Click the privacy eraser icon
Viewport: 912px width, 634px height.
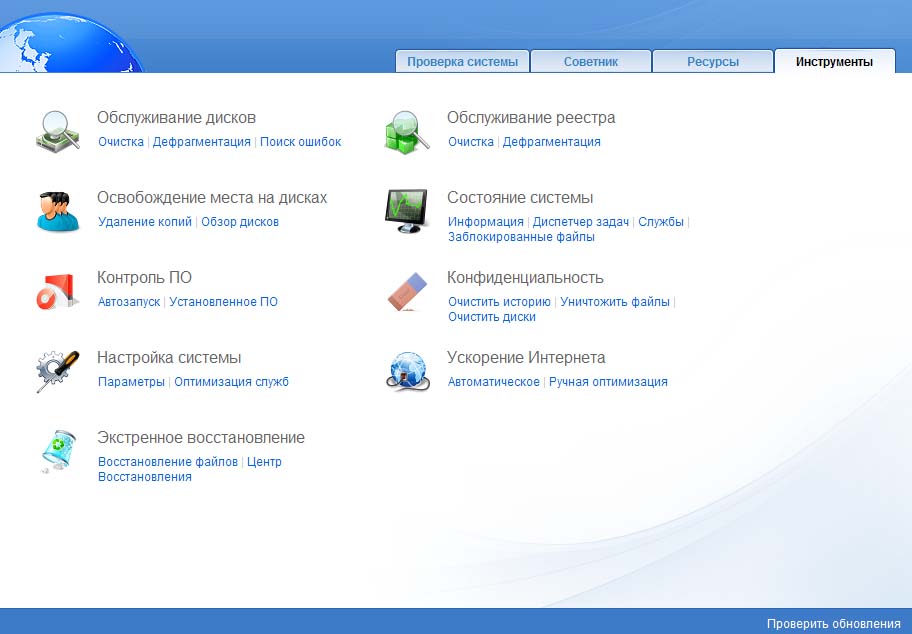[407, 291]
